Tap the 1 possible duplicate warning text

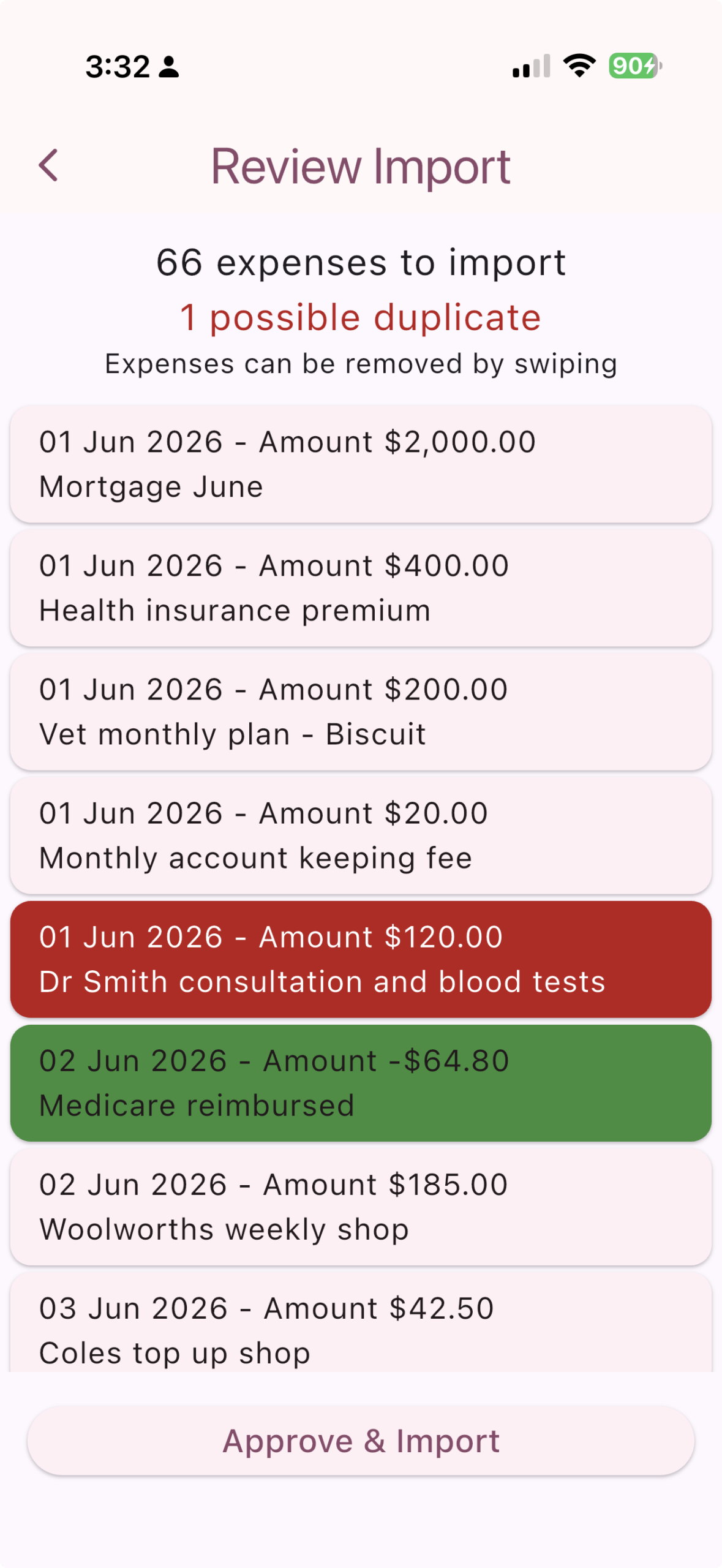pos(361,317)
